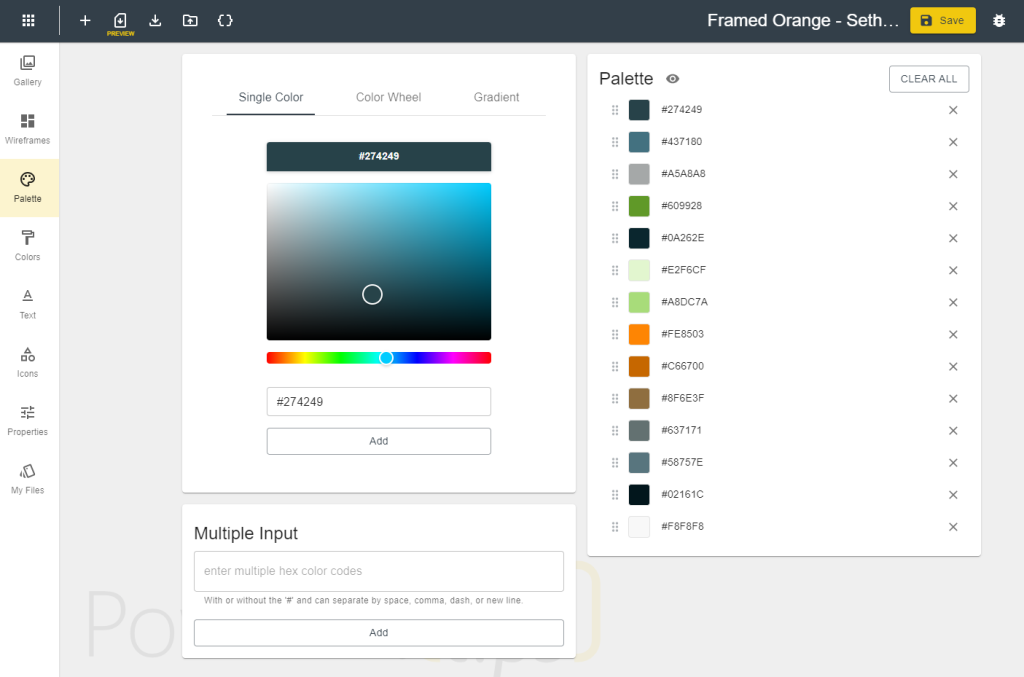This screenshot has height=677, width=1024.
Task: Click the #E2F6CF hex label
Action: pyautogui.click(x=683, y=270)
